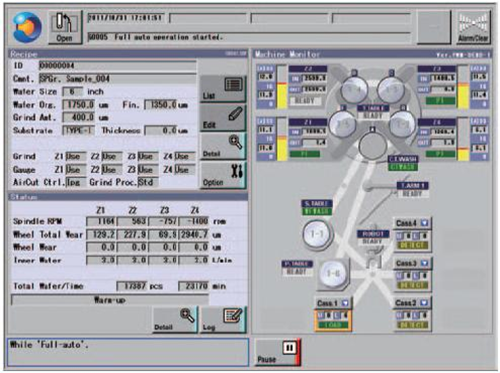Click the Z2 READY status indicator
The height and width of the screenshot is (373, 500).
click(305, 101)
